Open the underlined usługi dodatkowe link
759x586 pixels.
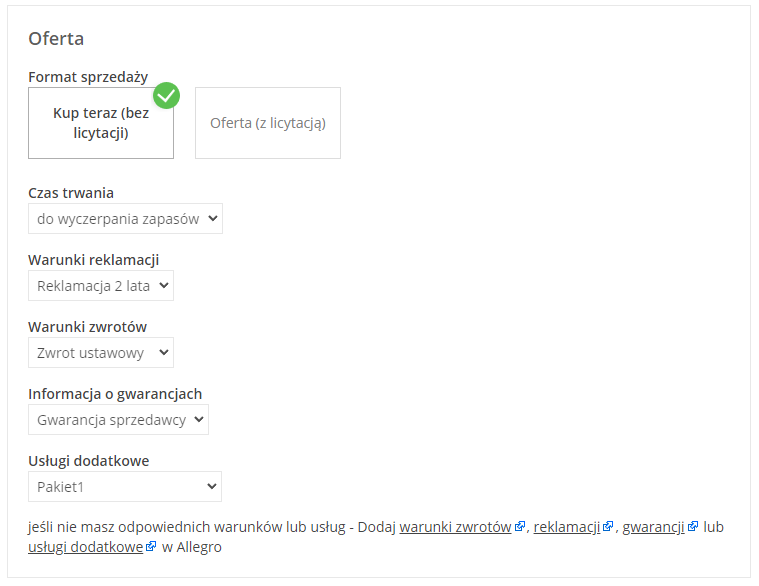85,547
